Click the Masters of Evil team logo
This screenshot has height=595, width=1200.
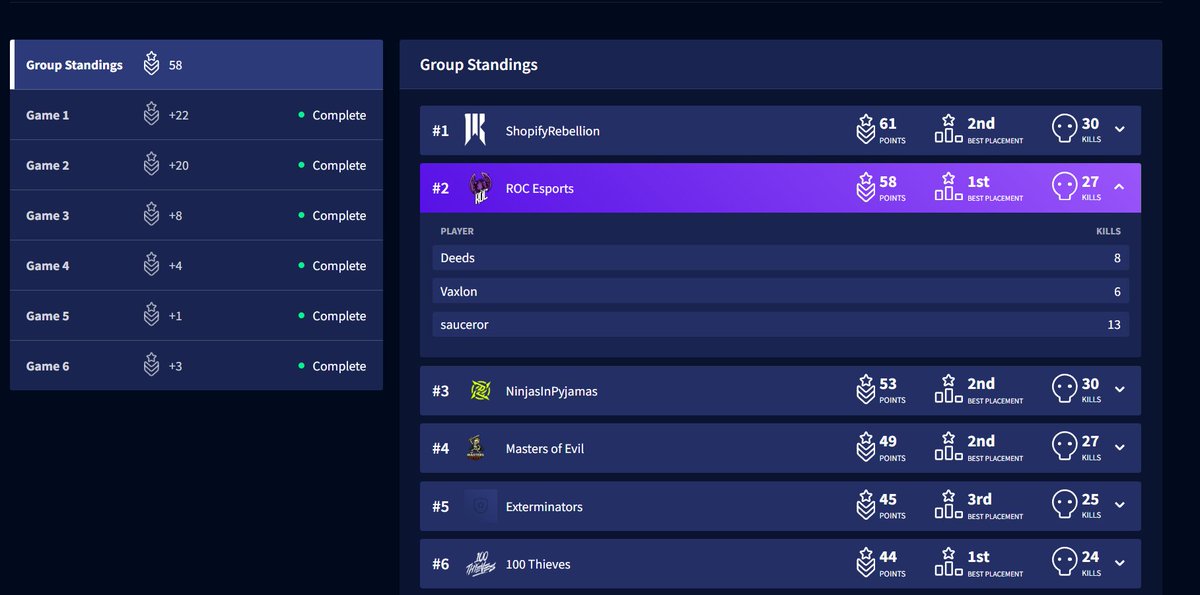click(x=476, y=449)
